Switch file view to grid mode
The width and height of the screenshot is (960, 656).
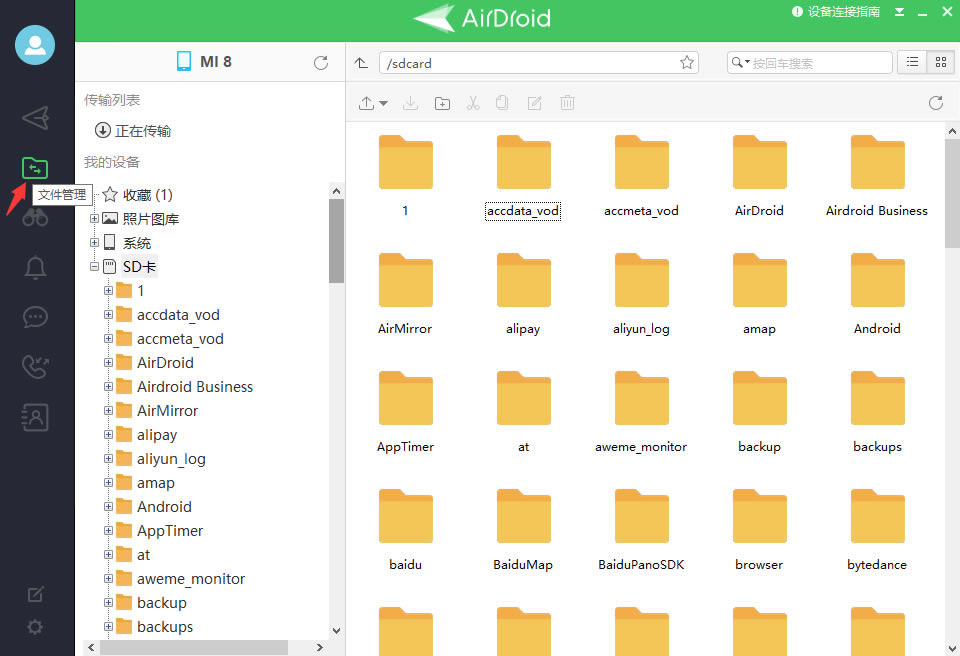point(940,62)
